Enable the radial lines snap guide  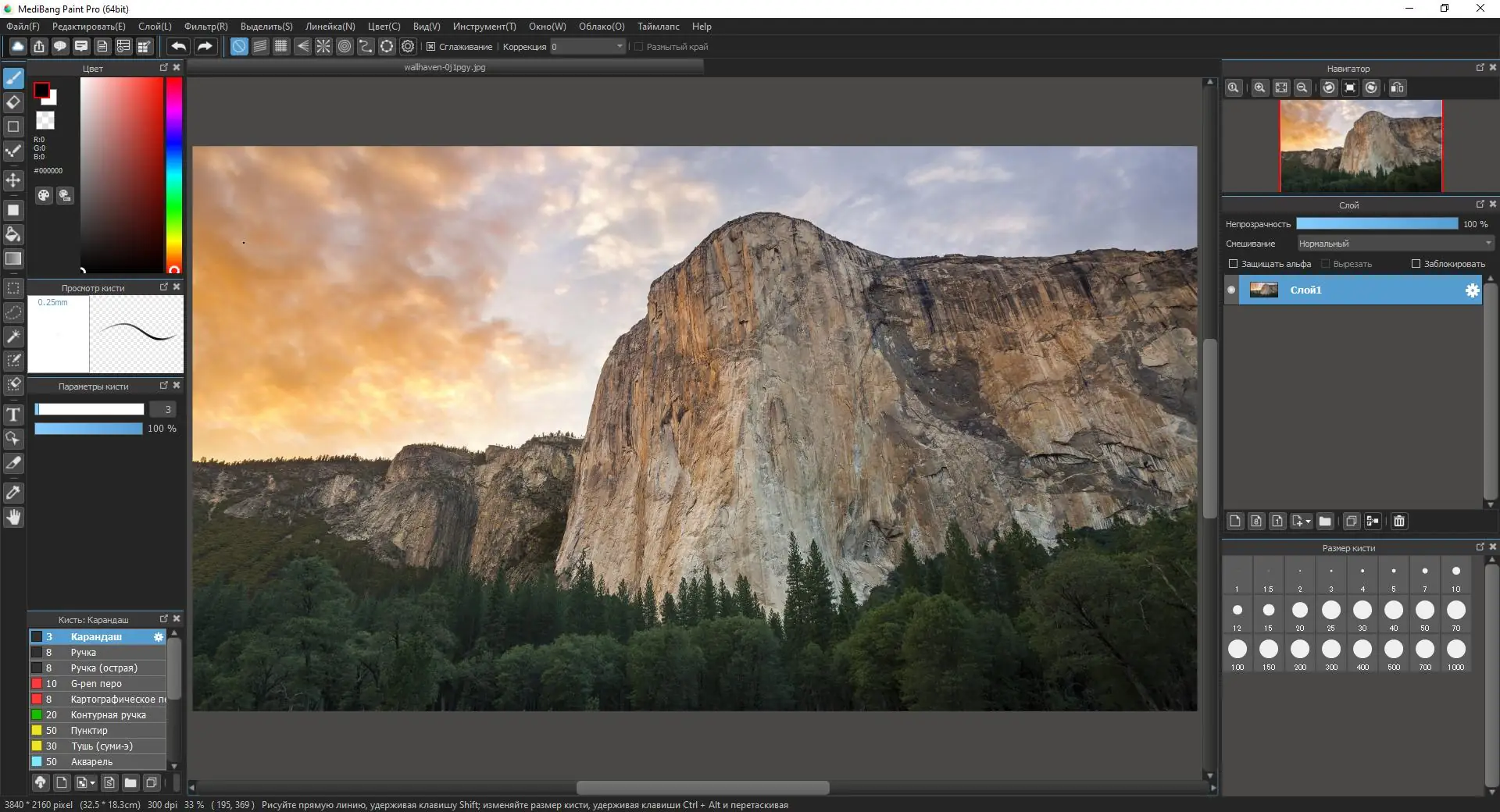point(323,46)
